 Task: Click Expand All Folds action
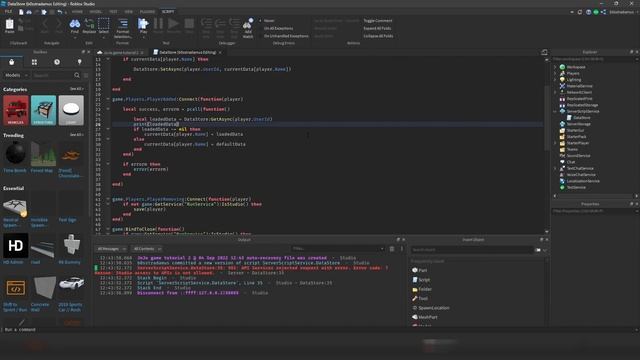tap(377, 28)
